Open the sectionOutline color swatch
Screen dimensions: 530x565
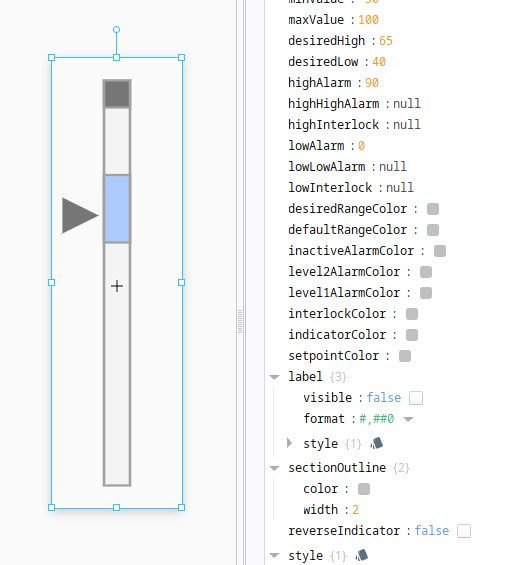point(364,489)
